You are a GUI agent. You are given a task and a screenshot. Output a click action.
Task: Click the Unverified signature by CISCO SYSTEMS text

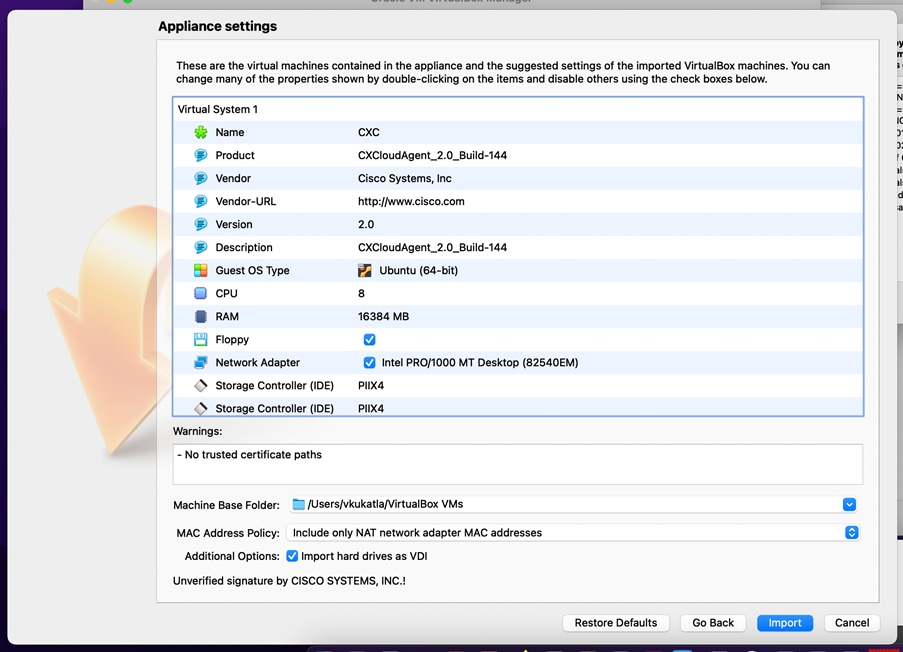[x=289, y=581]
